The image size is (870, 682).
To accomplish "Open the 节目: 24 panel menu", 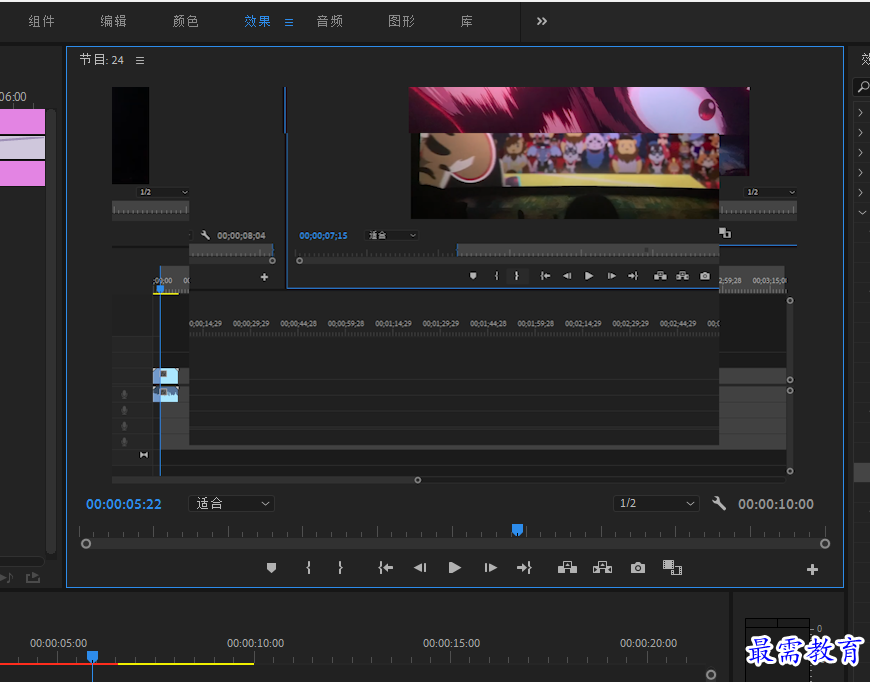I will (x=140, y=60).
